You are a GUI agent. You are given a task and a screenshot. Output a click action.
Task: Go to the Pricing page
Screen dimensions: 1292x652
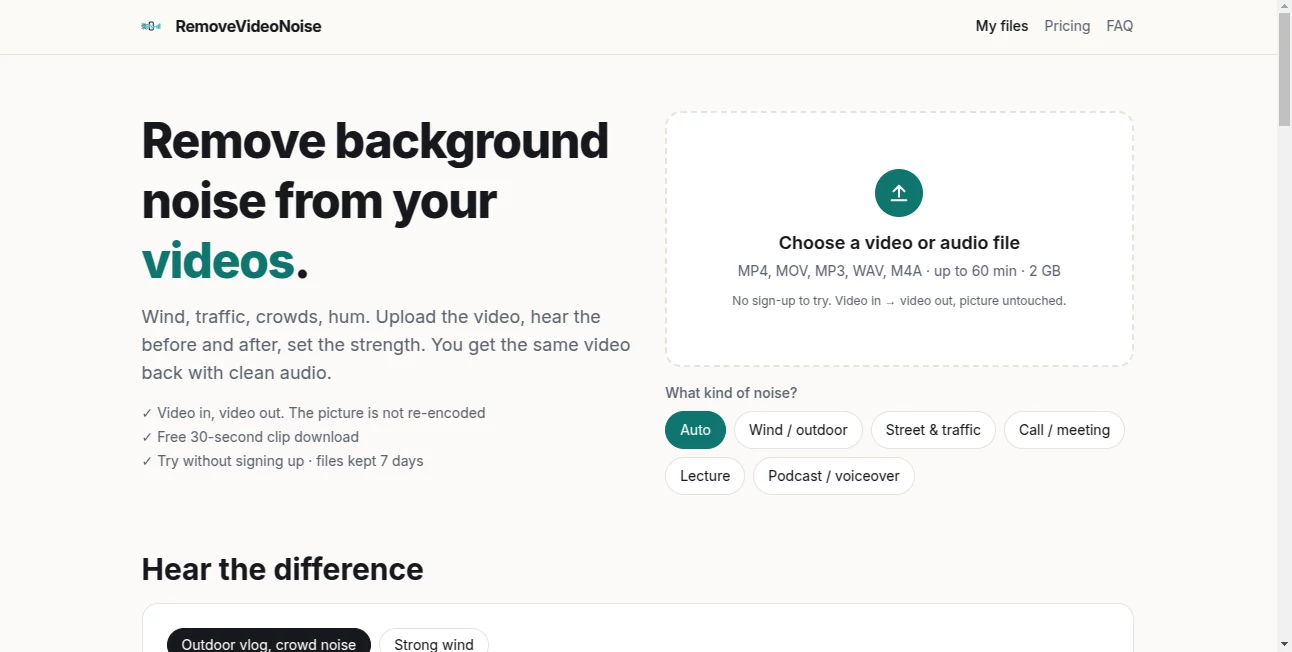1067,26
